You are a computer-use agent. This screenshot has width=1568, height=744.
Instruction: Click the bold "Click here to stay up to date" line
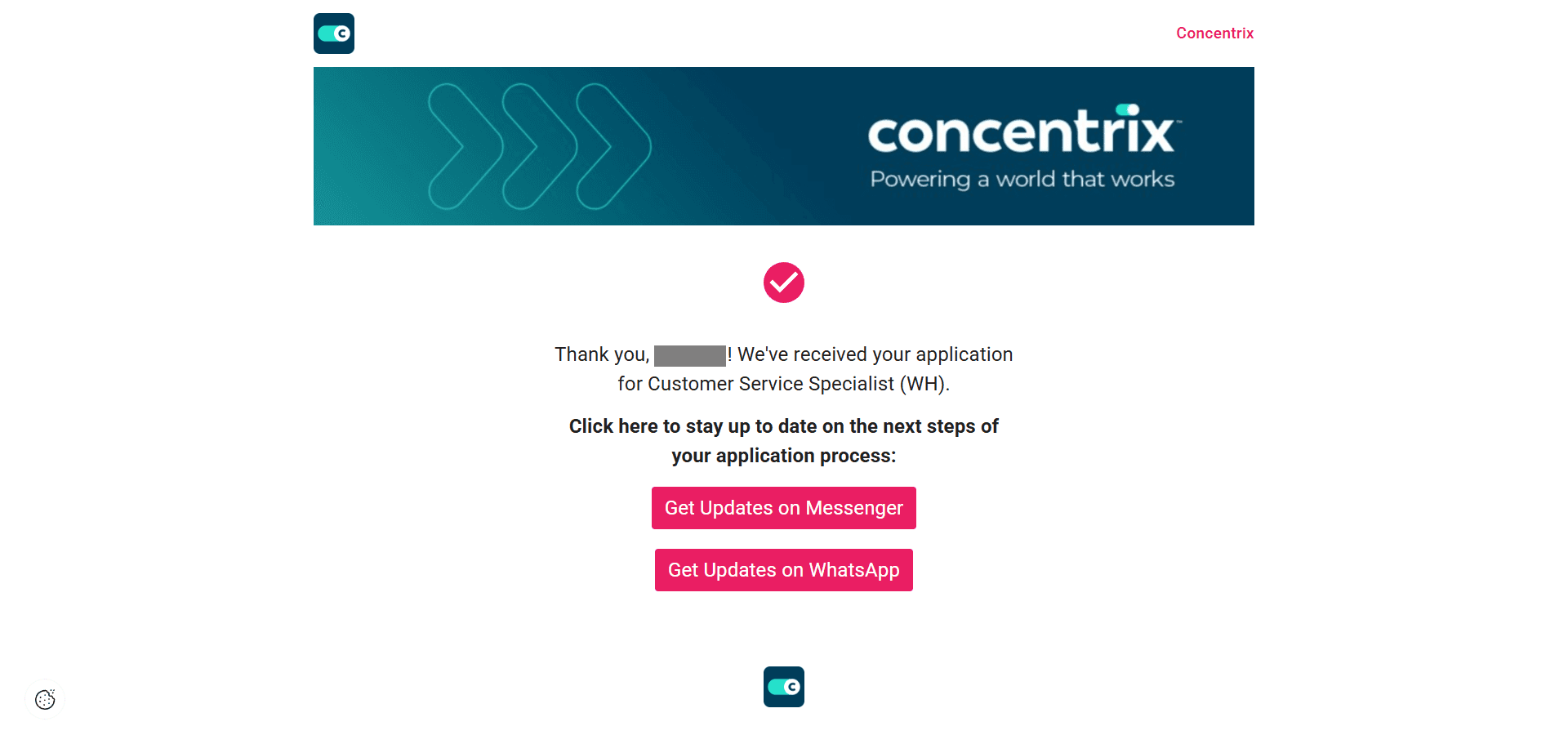(783, 426)
